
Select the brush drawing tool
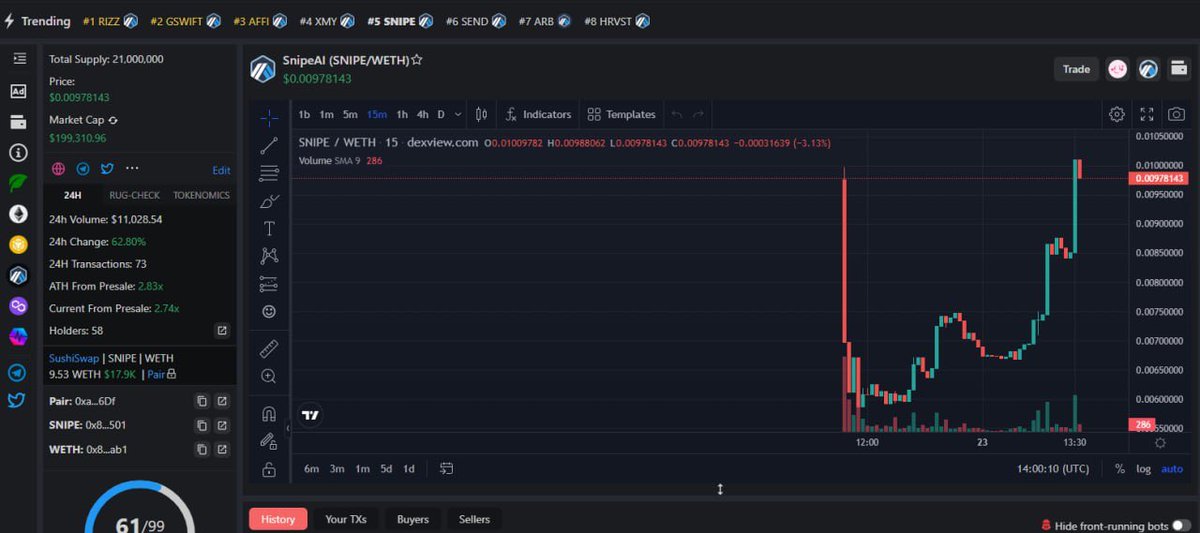point(269,201)
